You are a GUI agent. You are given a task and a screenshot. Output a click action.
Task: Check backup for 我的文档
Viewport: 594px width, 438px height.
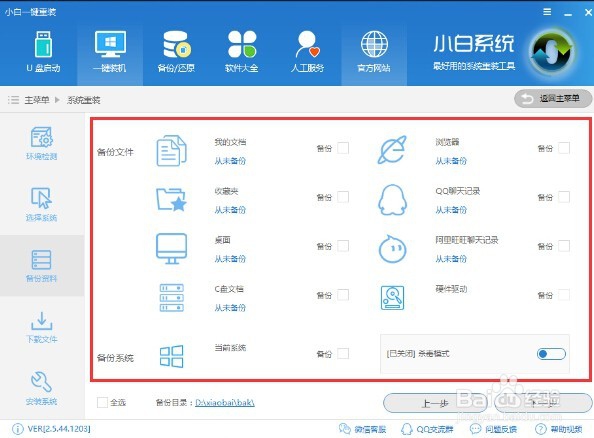343,148
